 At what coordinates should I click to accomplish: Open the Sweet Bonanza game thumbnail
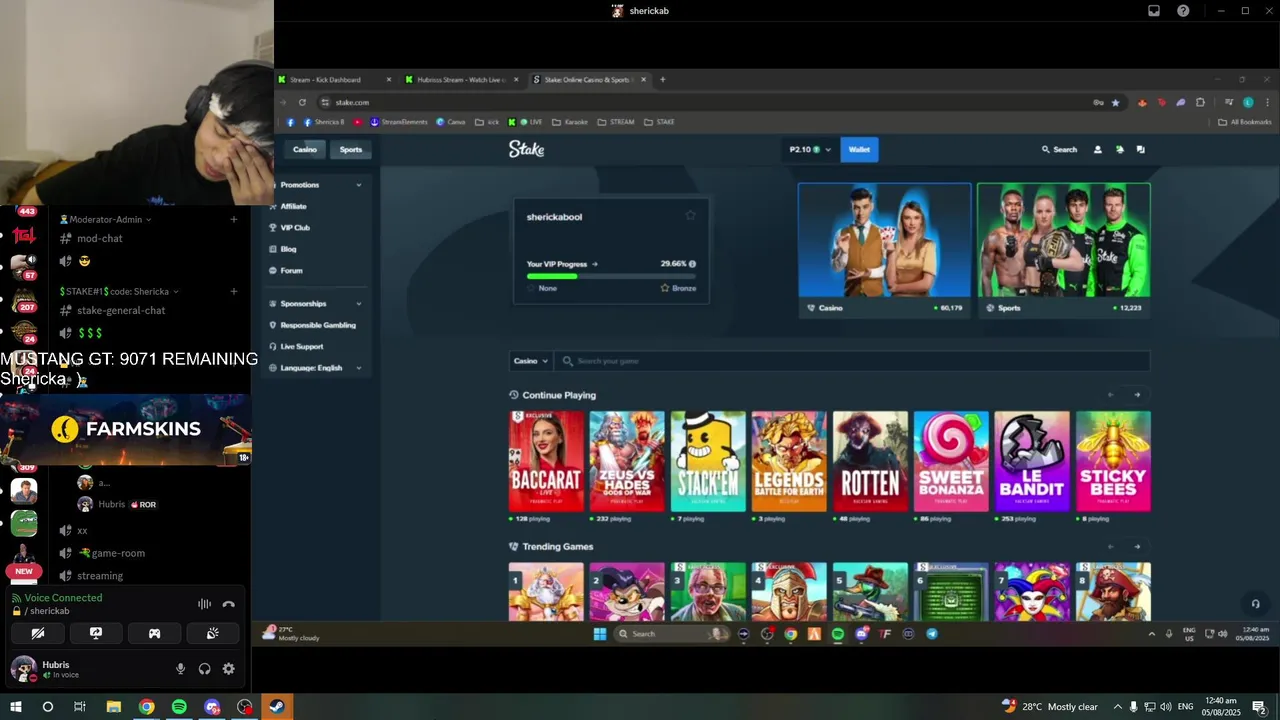tap(951, 461)
